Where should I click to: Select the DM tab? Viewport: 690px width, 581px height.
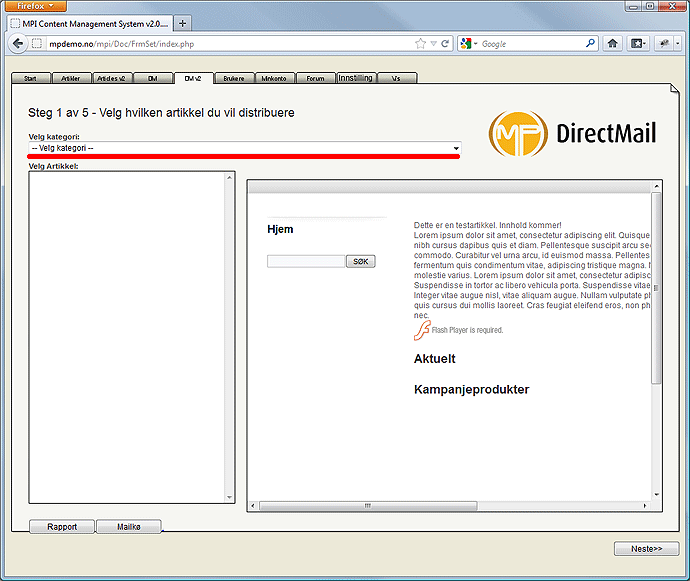[x=153, y=78]
